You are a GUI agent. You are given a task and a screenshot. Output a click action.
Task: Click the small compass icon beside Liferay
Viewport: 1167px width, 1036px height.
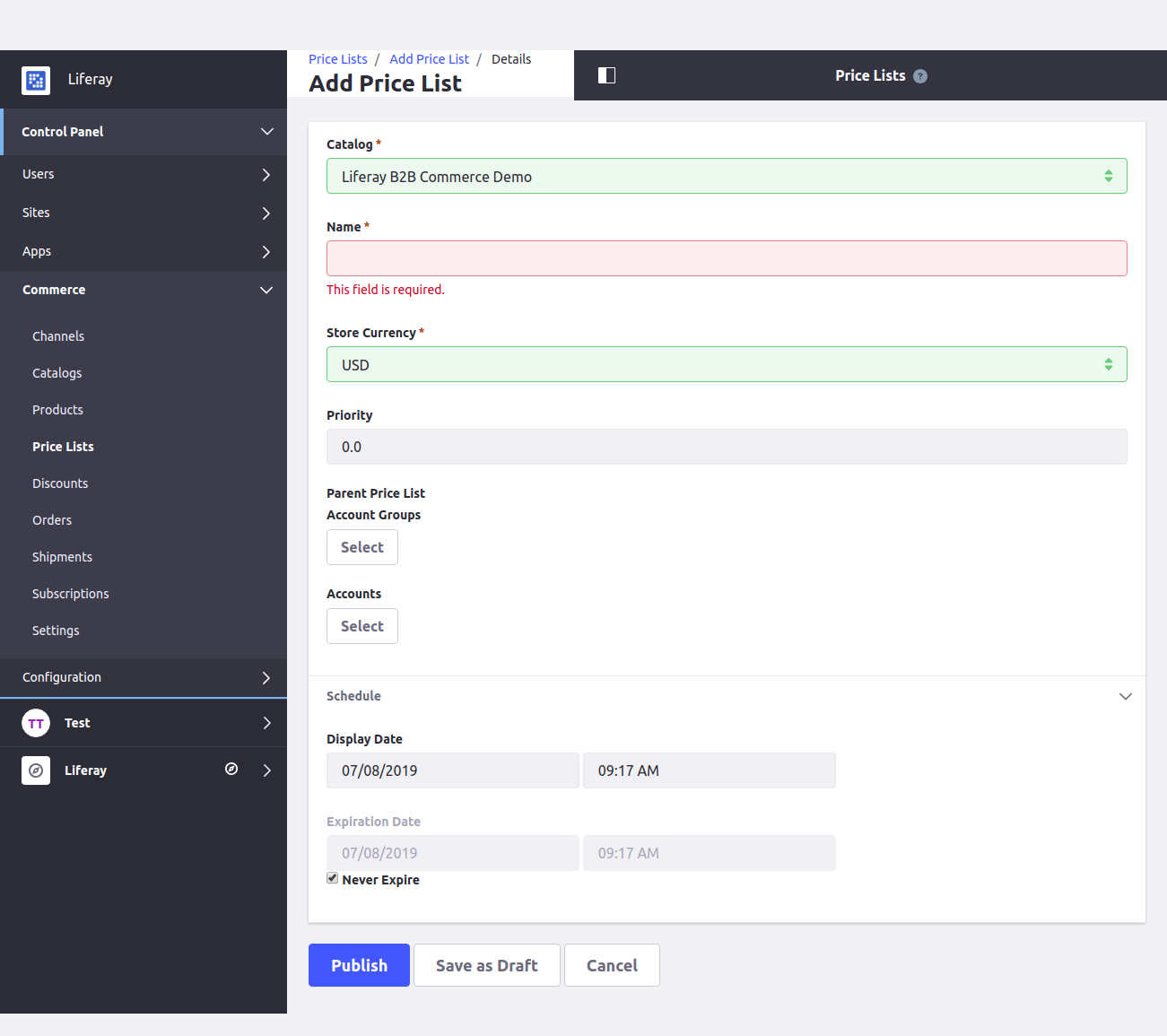pyautogui.click(x=231, y=769)
